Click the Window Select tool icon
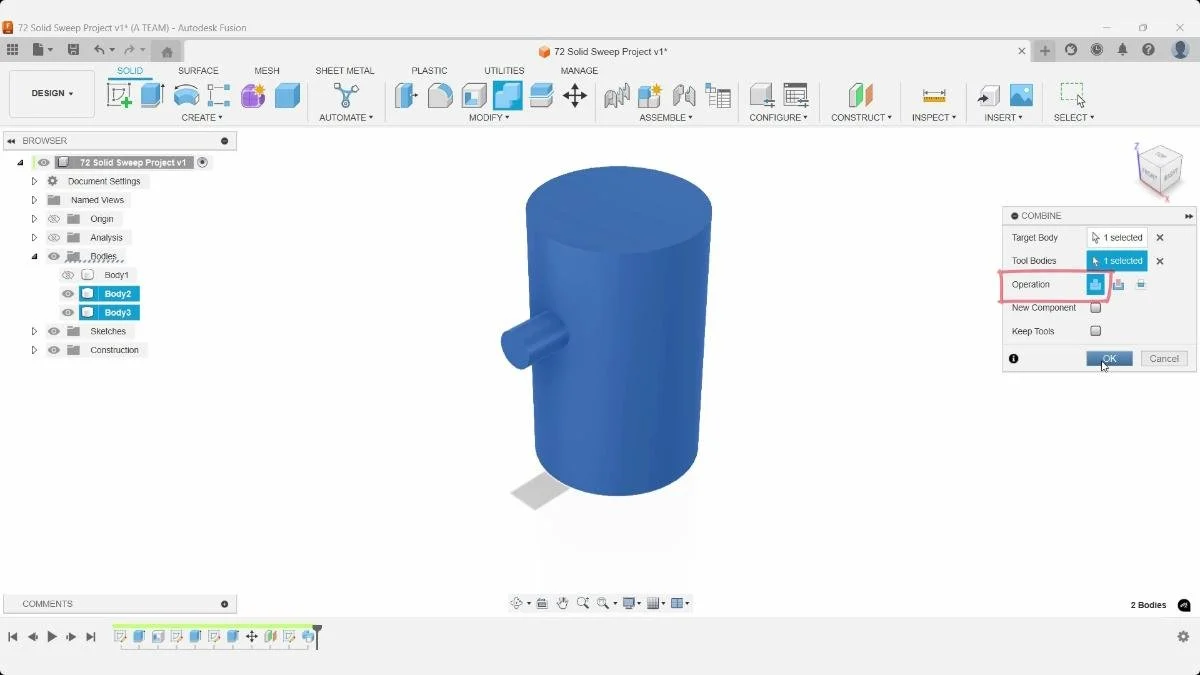This screenshot has height=675, width=1200. tap(1073, 95)
